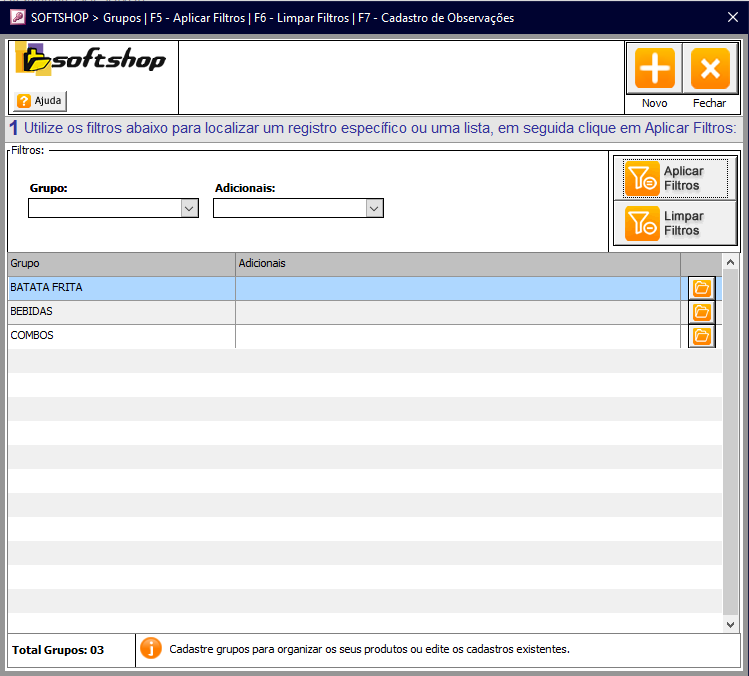Viewport: 749px width, 676px height.
Task: Open folder icon for BEBIDAS row
Action: tap(702, 313)
